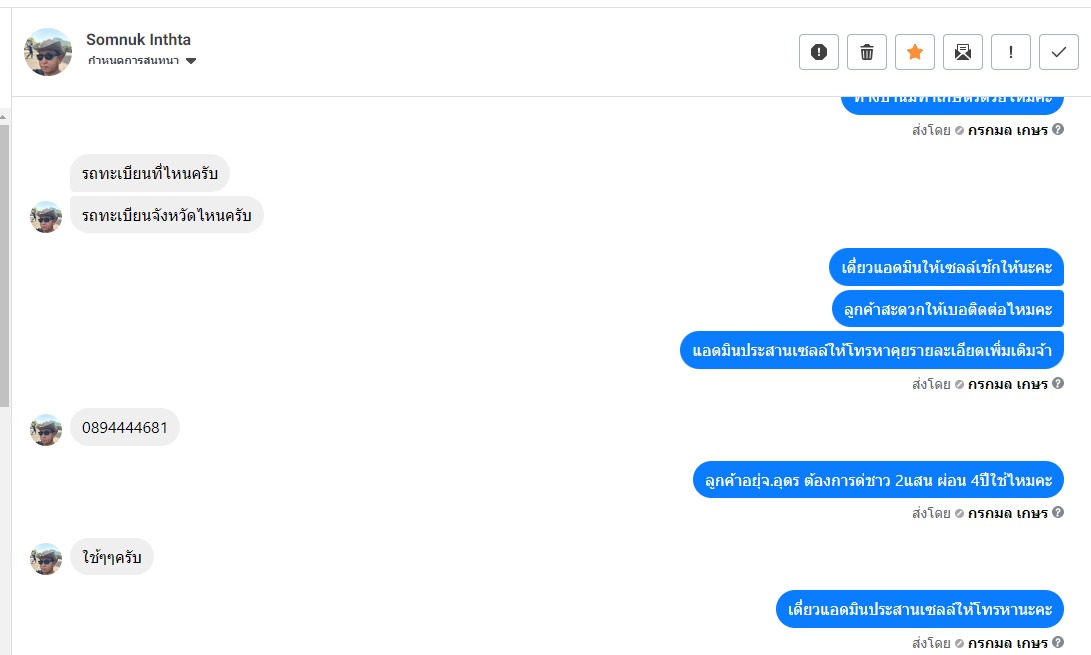1091x655 pixels.
Task: Toggle the orange follow-up star
Action: point(914,52)
